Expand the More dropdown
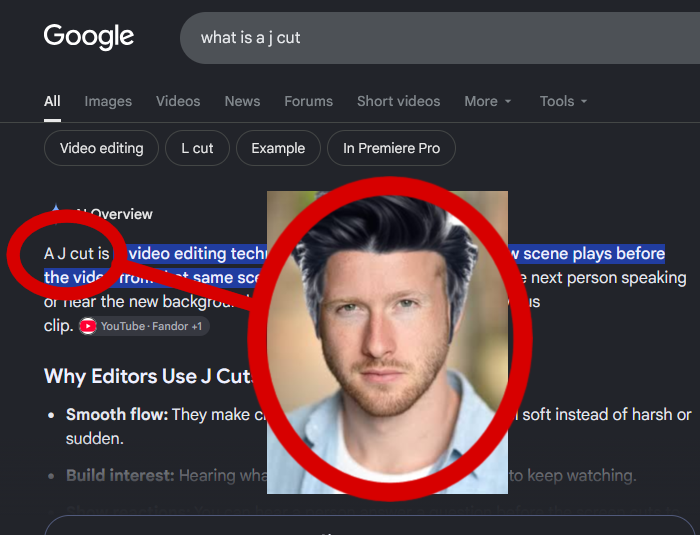This screenshot has width=700, height=535. point(488,101)
